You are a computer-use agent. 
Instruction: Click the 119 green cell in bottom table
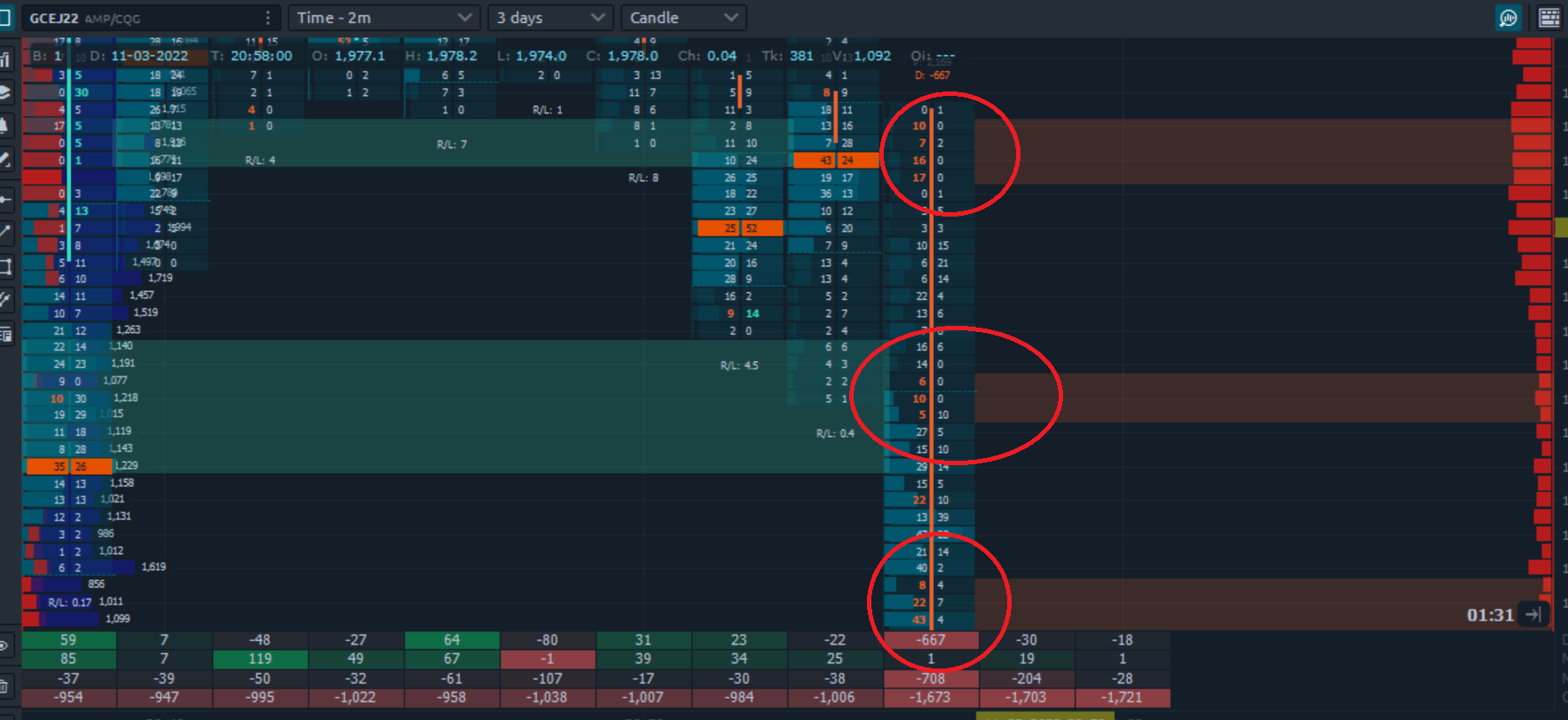point(260,659)
